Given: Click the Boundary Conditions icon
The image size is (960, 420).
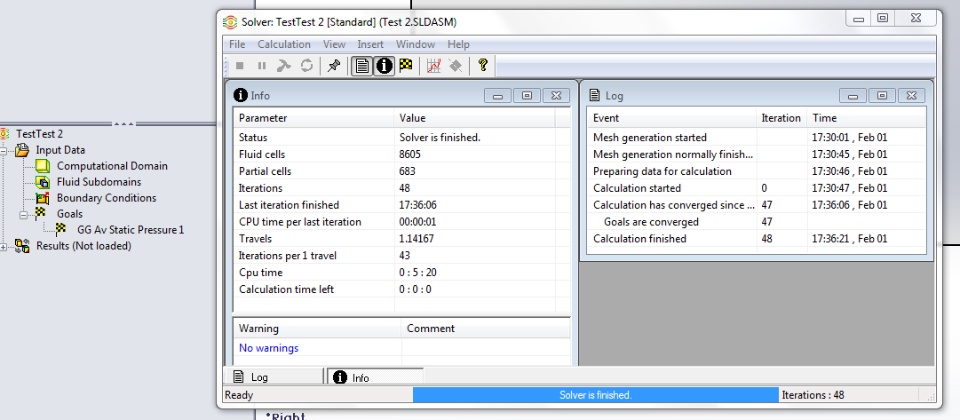Looking at the screenshot, I should pyautogui.click(x=42, y=198).
